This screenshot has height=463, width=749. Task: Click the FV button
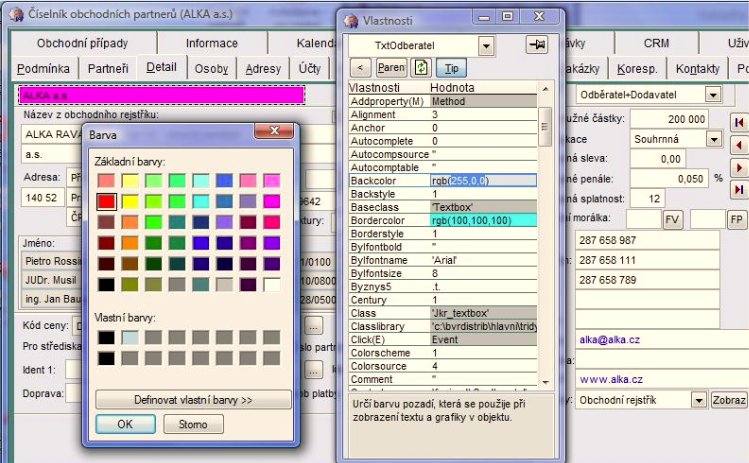point(672,220)
